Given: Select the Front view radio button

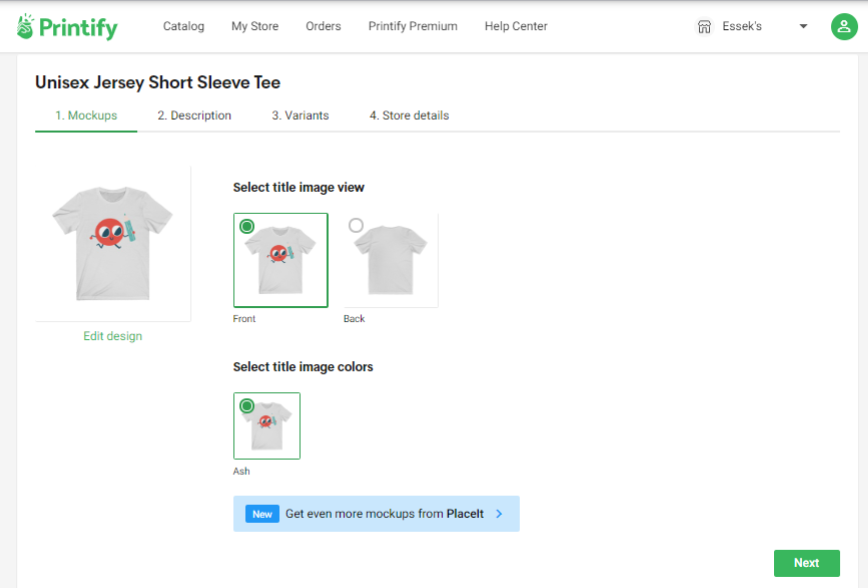Looking at the screenshot, I should coord(247,226).
